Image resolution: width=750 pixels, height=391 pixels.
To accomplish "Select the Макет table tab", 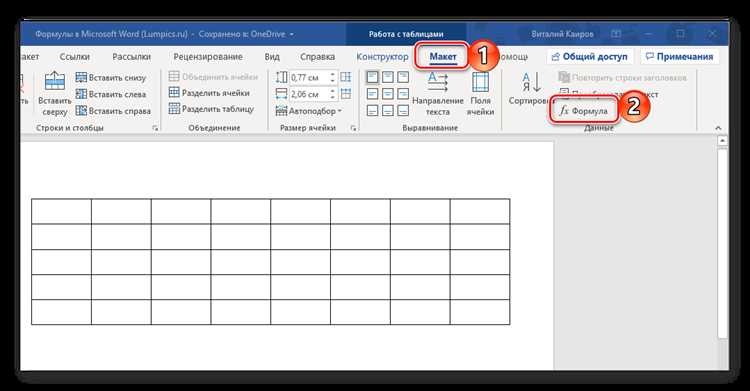I will coord(442,56).
